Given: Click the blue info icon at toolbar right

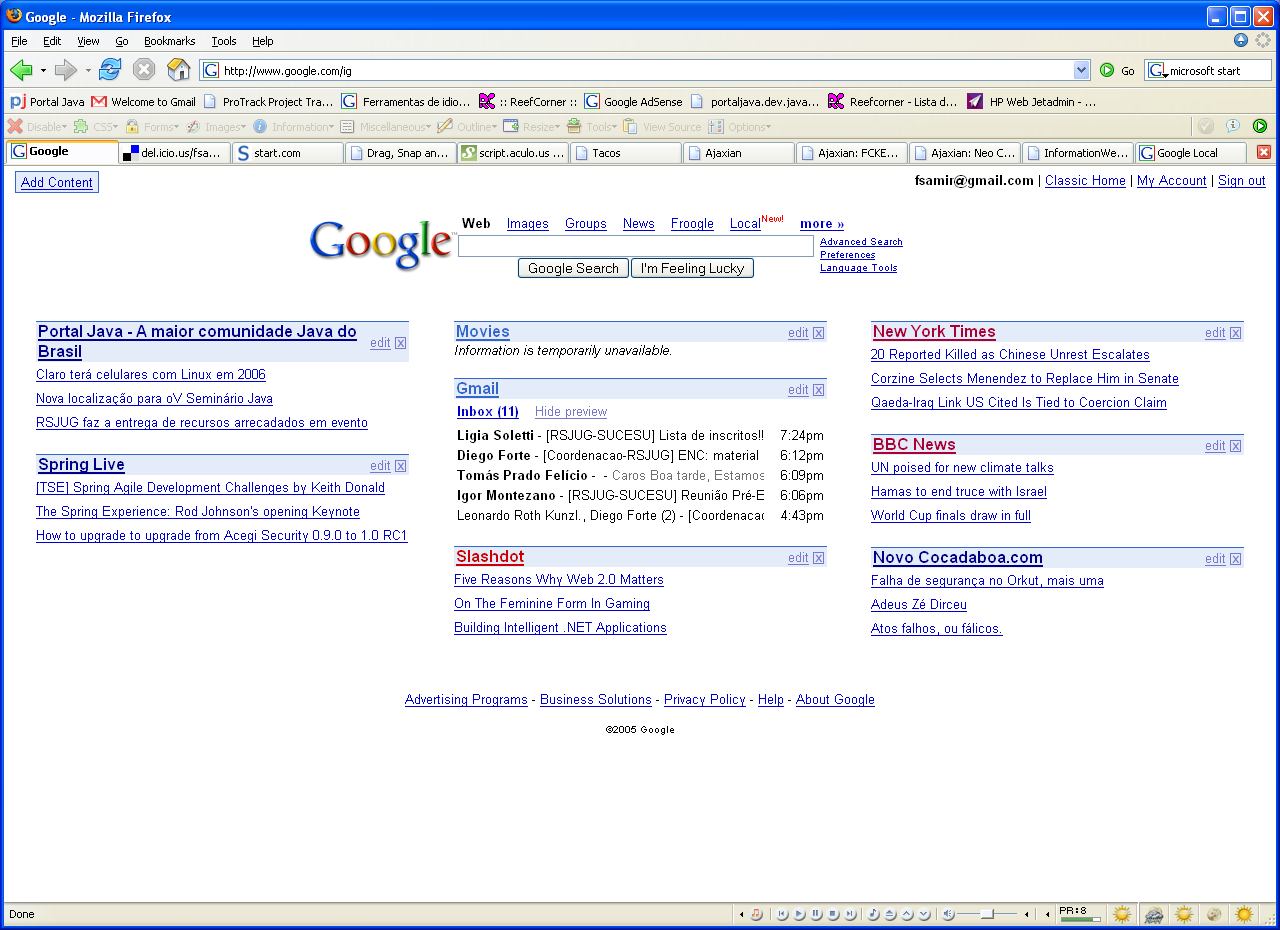Looking at the screenshot, I should [x=1233, y=126].
